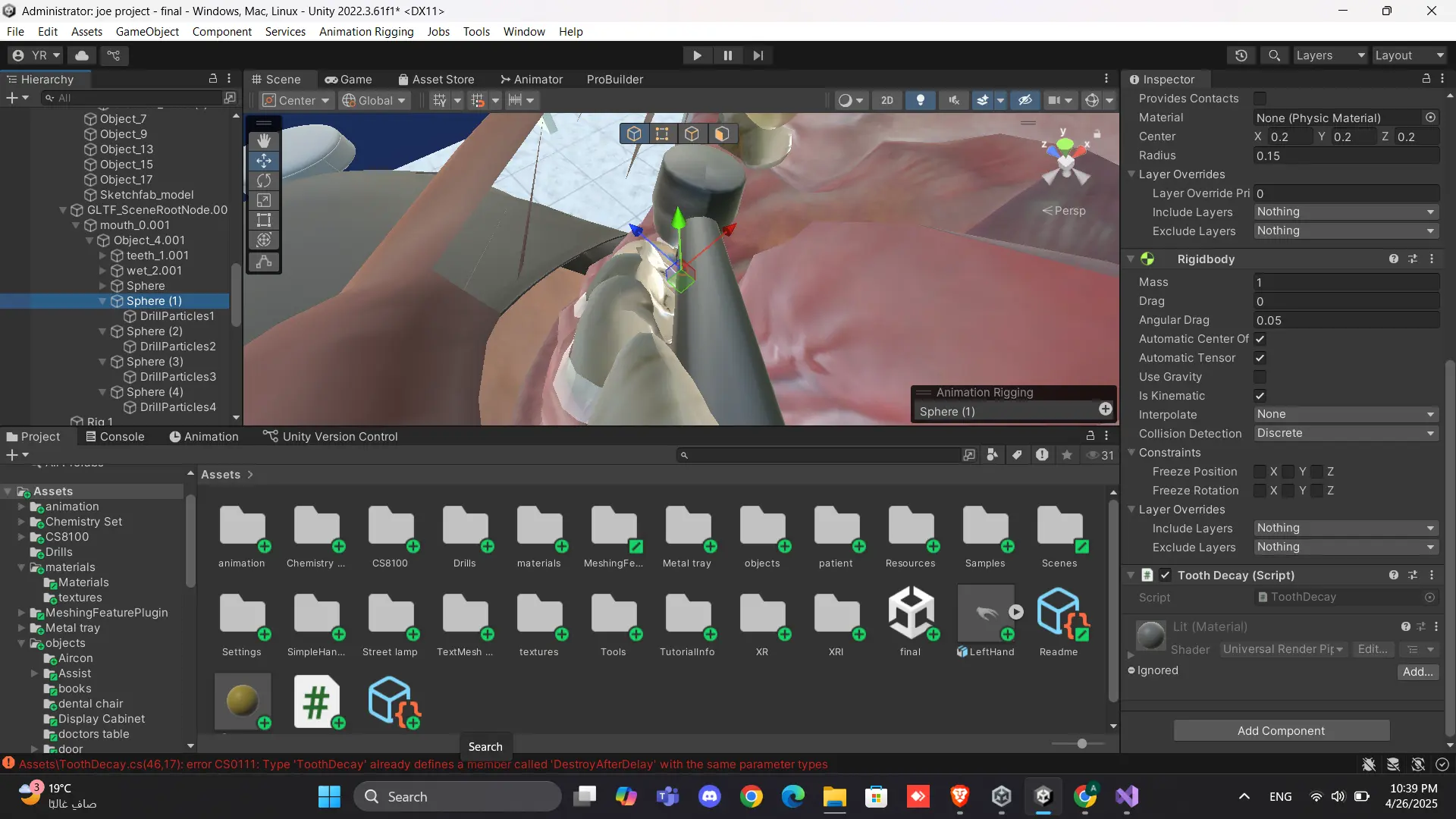
Task: Toggle Tooth Decay script enabled checkbox
Action: pos(1166,576)
